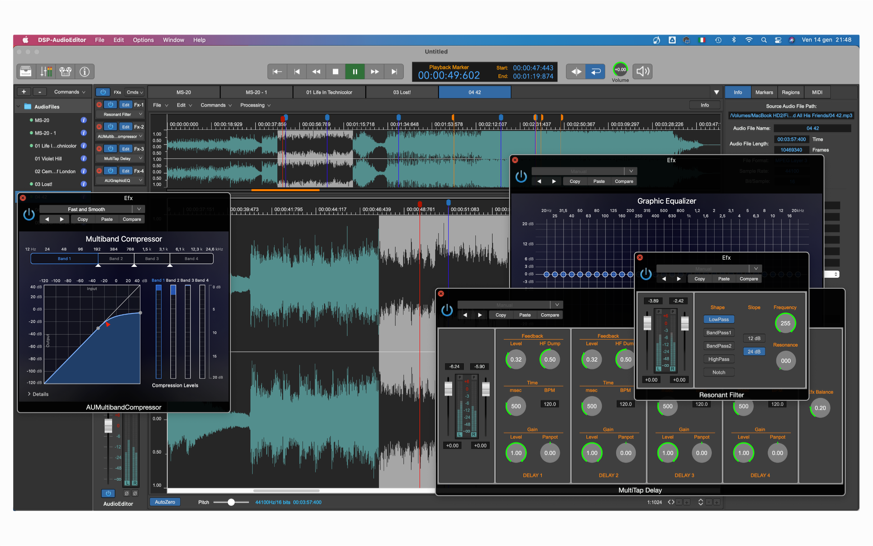
Task: Click the fast forward transport button
Action: click(x=375, y=72)
